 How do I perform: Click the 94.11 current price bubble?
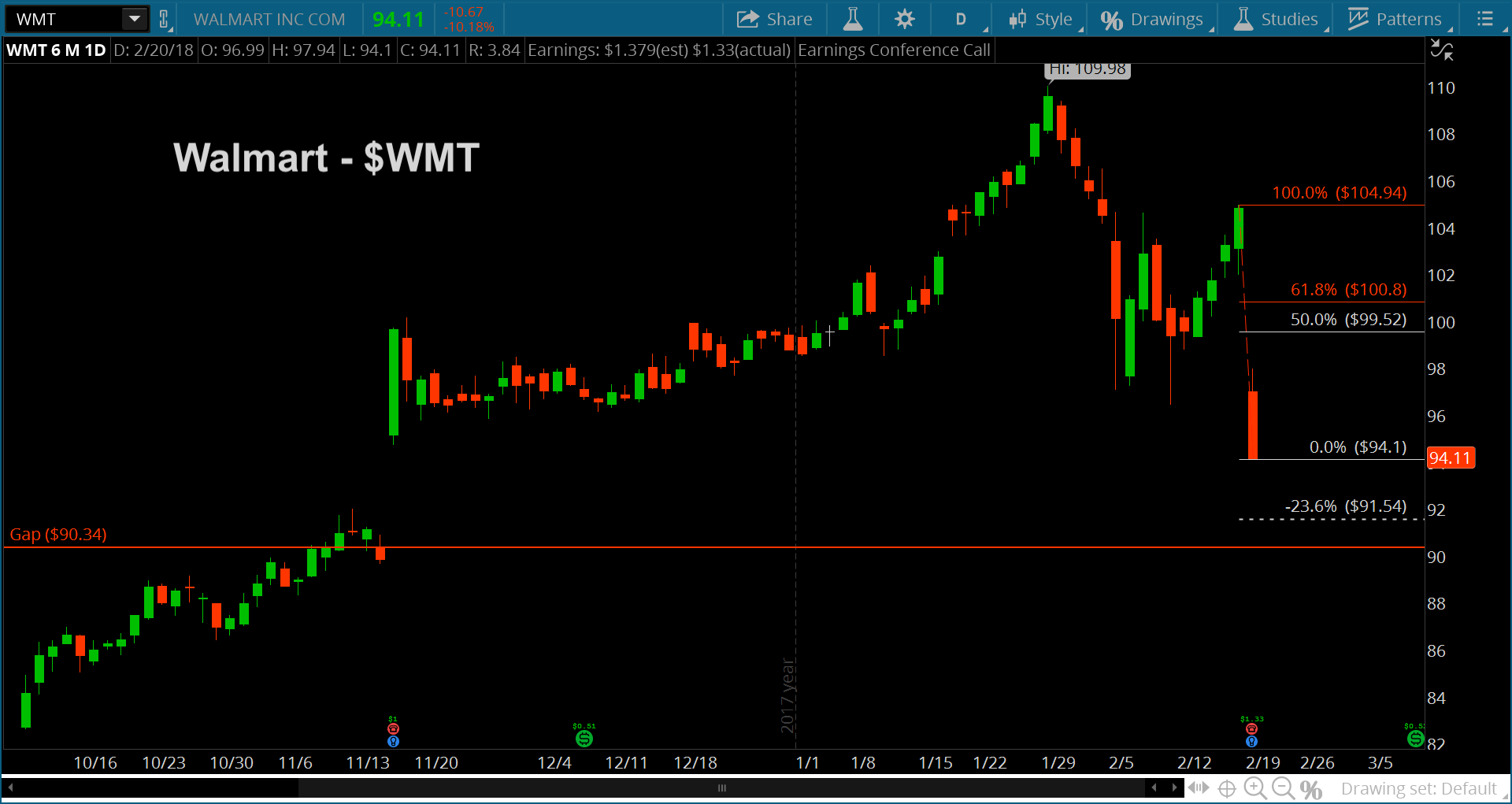pyautogui.click(x=1451, y=458)
